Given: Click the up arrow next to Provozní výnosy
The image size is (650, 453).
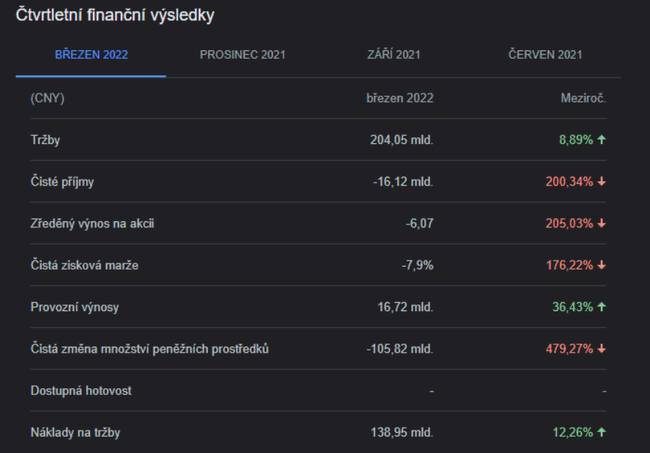Looking at the screenshot, I should click(602, 307).
